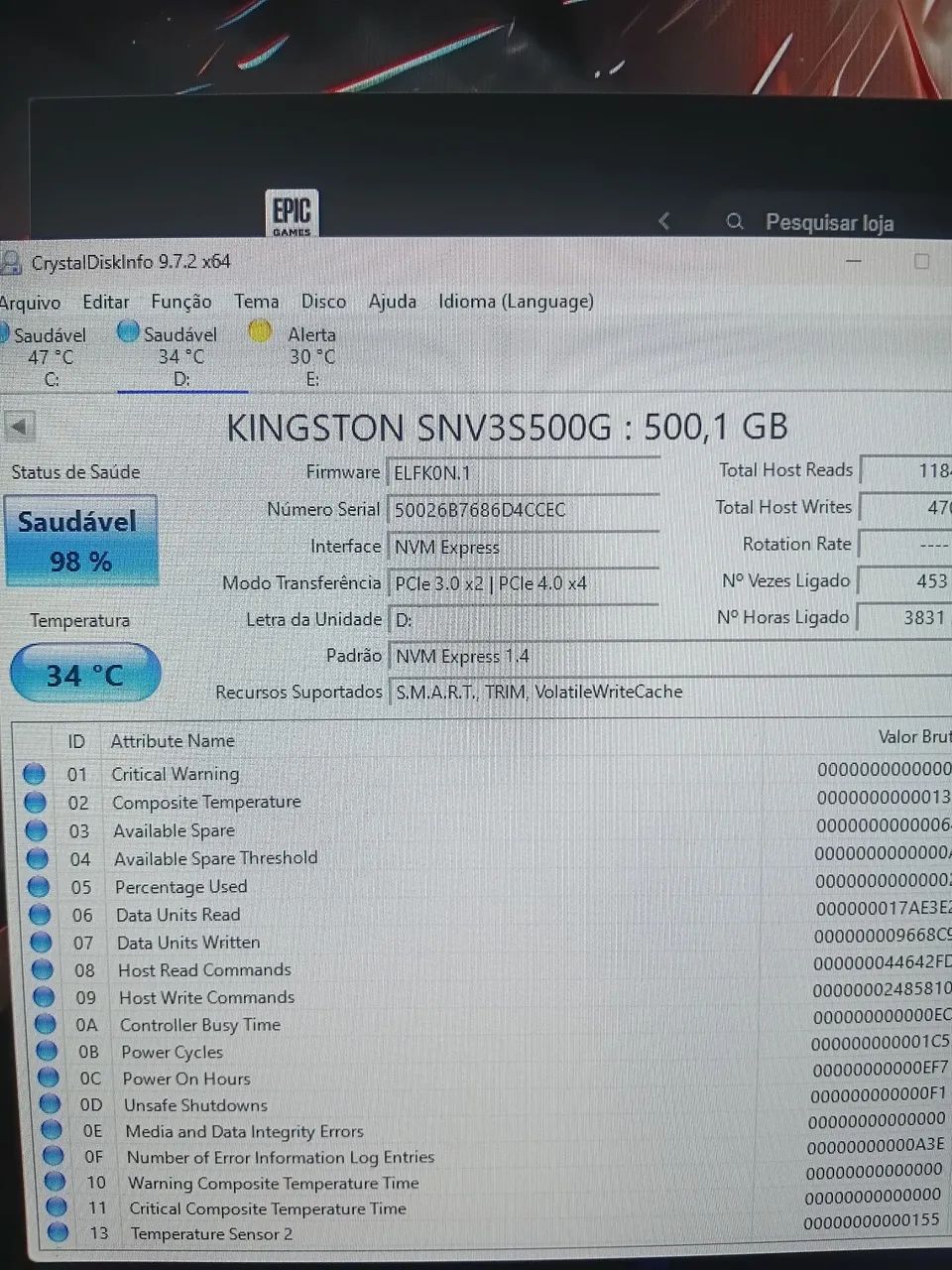Click the transfer mode field PCIe 3.0 x2

pyautogui.click(x=523, y=583)
